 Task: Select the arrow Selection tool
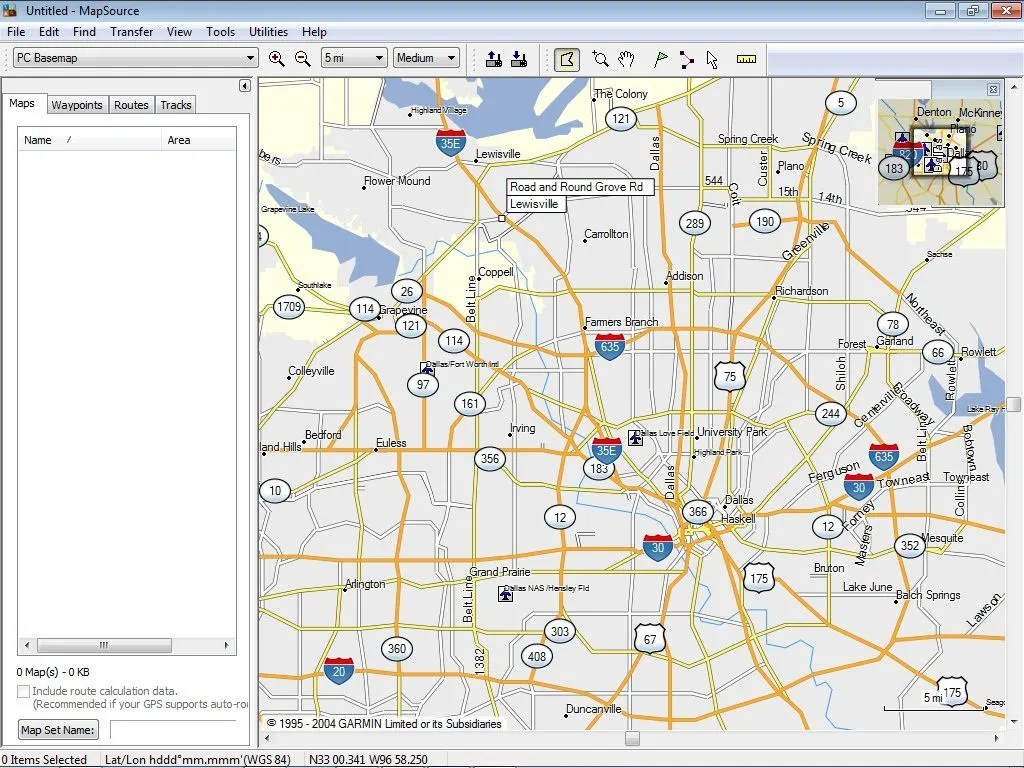pos(712,59)
